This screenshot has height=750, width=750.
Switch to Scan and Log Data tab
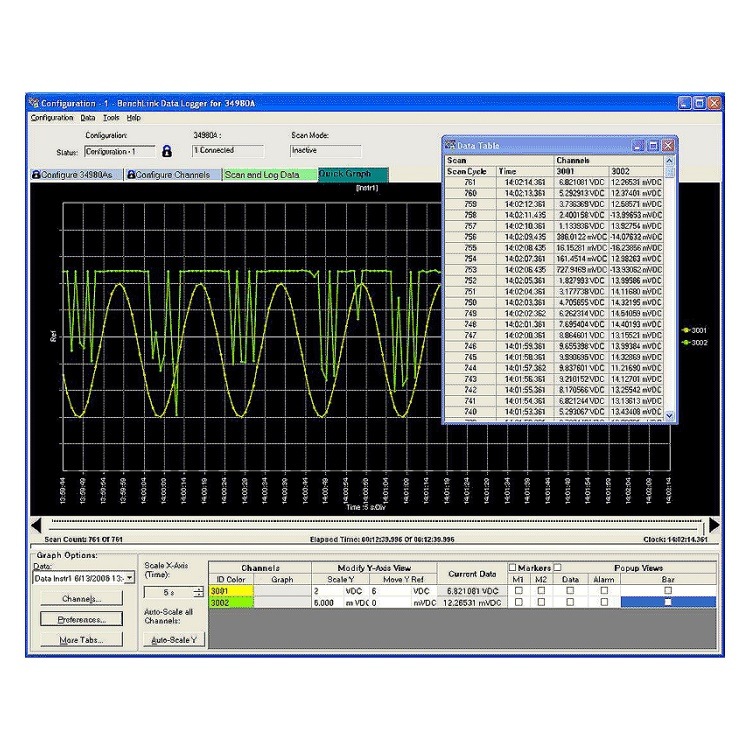(261, 175)
